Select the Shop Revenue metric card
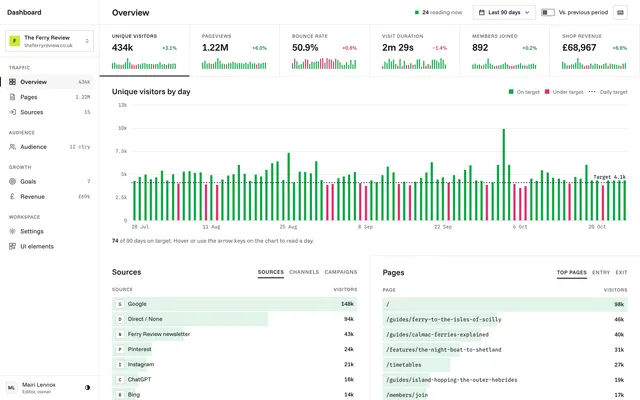The height and width of the screenshot is (400, 640). tap(595, 50)
